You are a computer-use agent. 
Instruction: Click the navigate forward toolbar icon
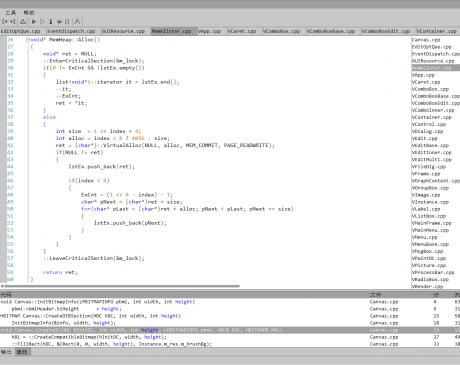click(x=13, y=22)
